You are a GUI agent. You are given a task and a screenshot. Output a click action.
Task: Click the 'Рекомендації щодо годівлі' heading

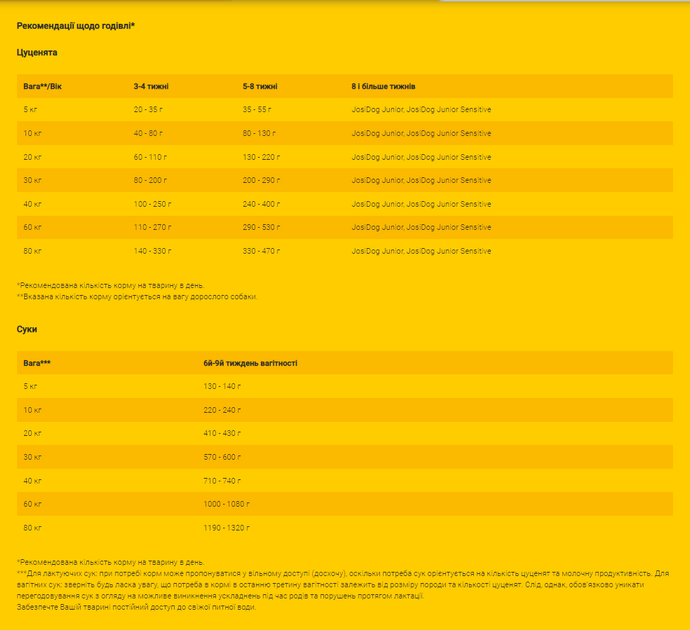coord(75,26)
